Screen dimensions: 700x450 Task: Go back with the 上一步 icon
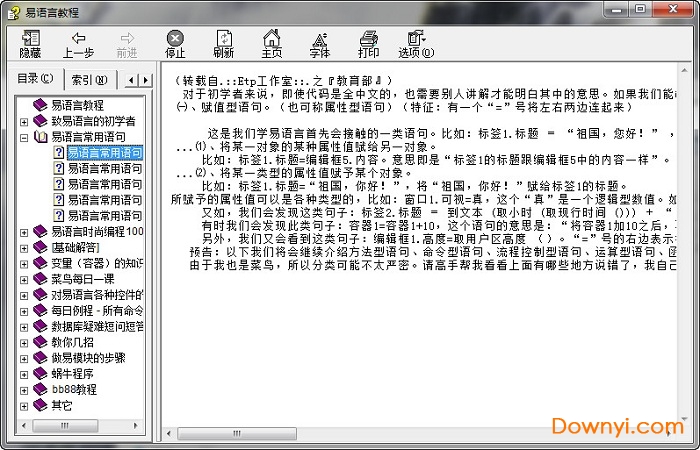pyautogui.click(x=79, y=38)
